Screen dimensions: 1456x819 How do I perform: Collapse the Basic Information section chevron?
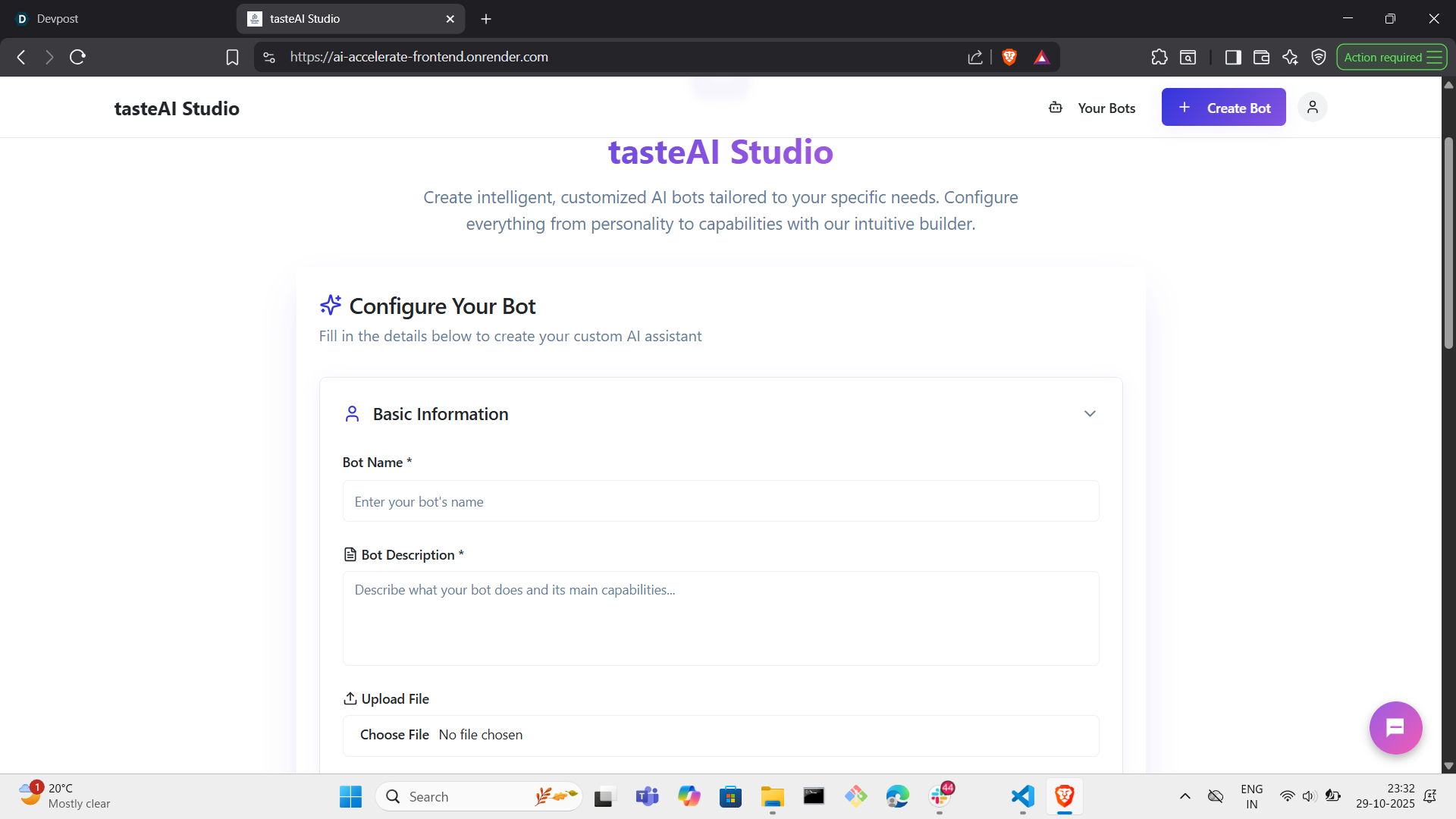(1090, 414)
